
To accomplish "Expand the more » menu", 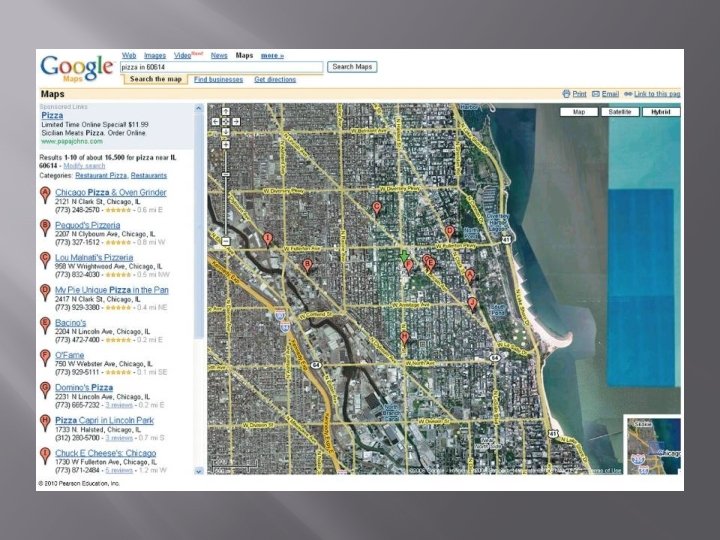I will point(272,56).
